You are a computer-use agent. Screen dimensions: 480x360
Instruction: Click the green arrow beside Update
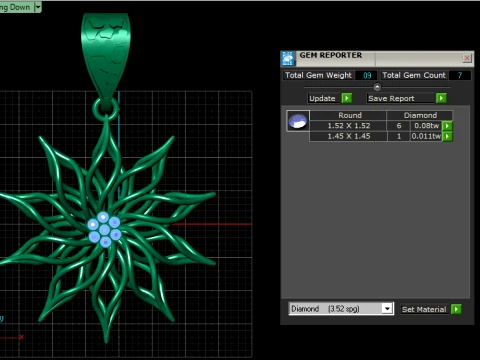coord(347,98)
